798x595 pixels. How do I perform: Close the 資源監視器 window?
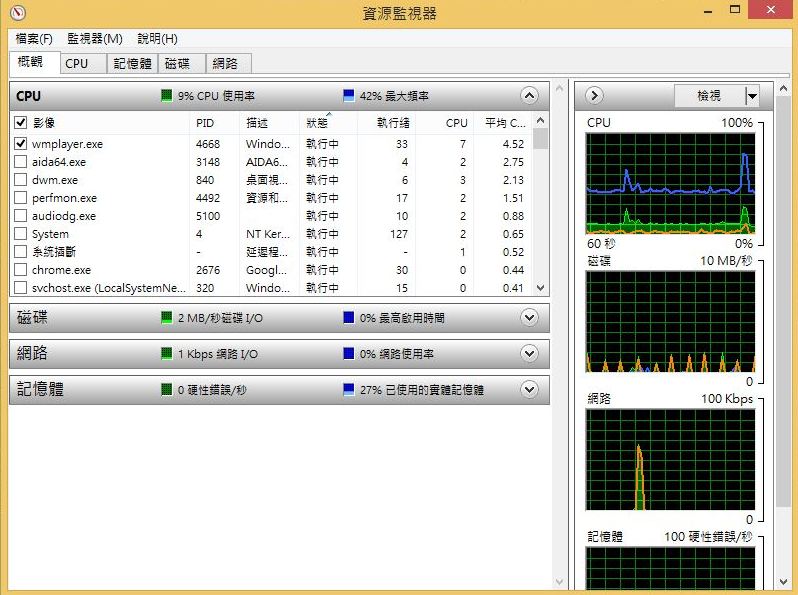[771, 9]
